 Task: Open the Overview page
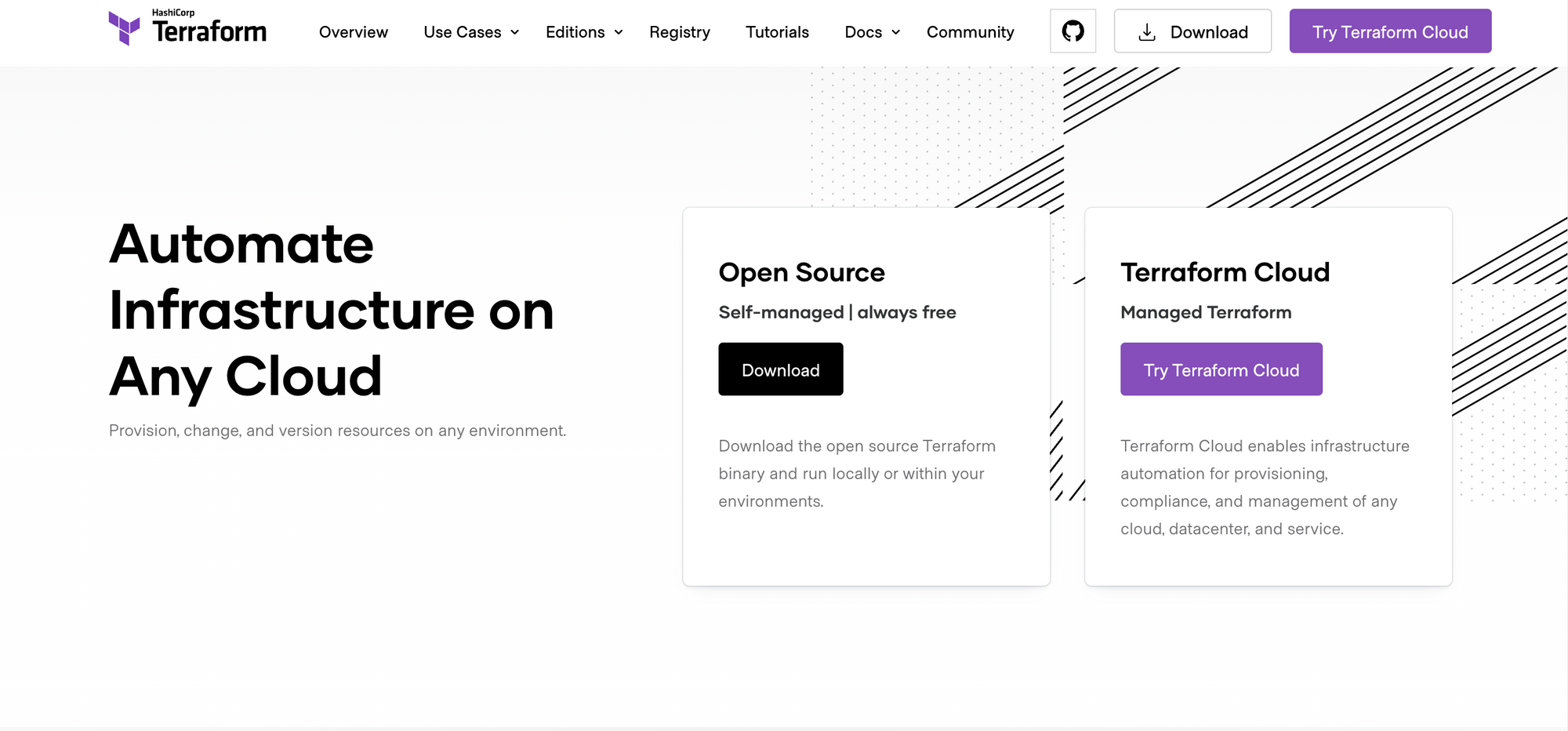(353, 32)
